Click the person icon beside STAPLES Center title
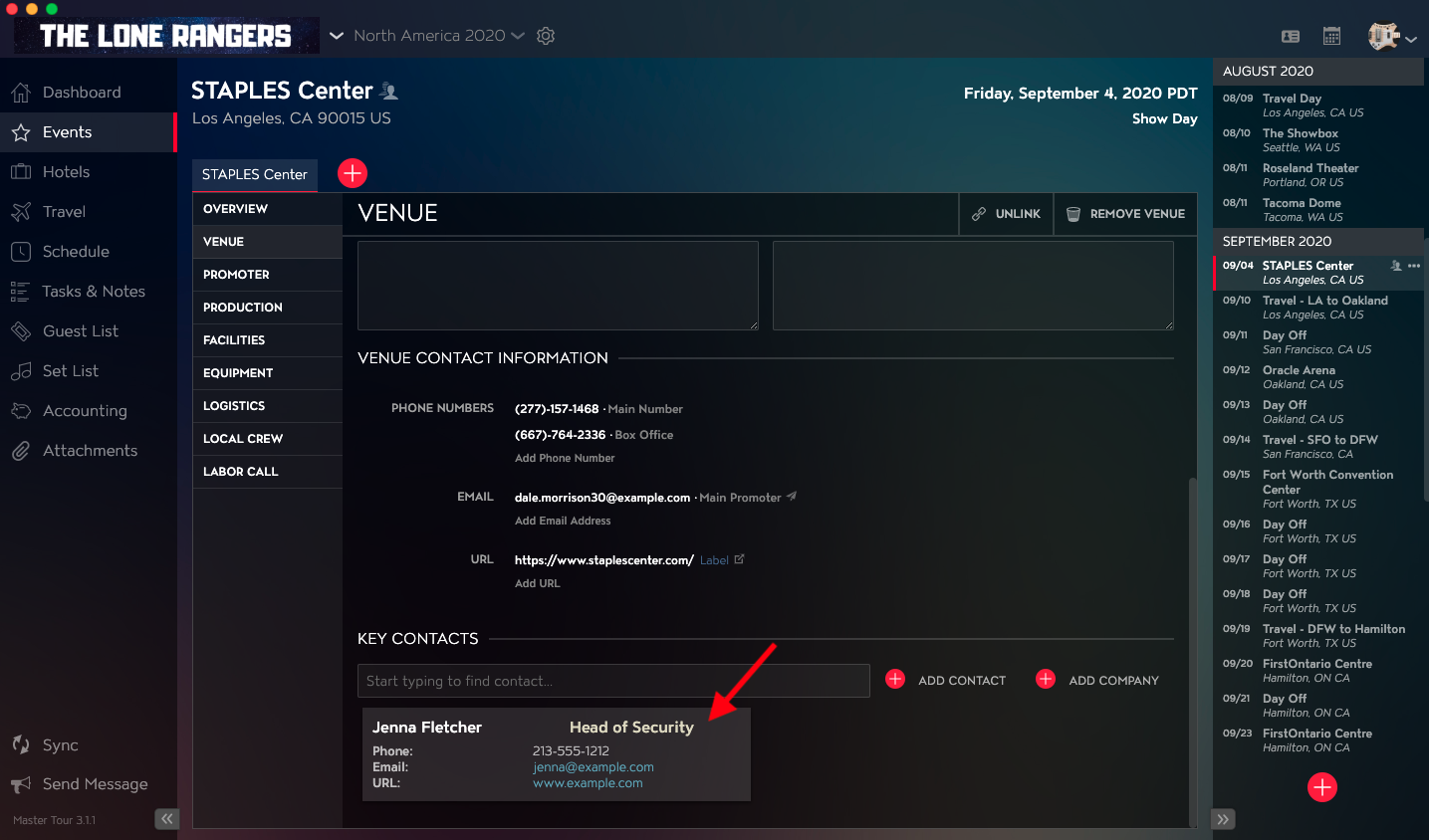 (389, 92)
